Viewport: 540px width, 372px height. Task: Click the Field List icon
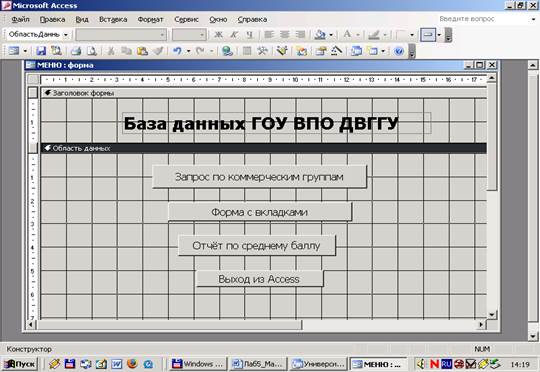(x=247, y=51)
